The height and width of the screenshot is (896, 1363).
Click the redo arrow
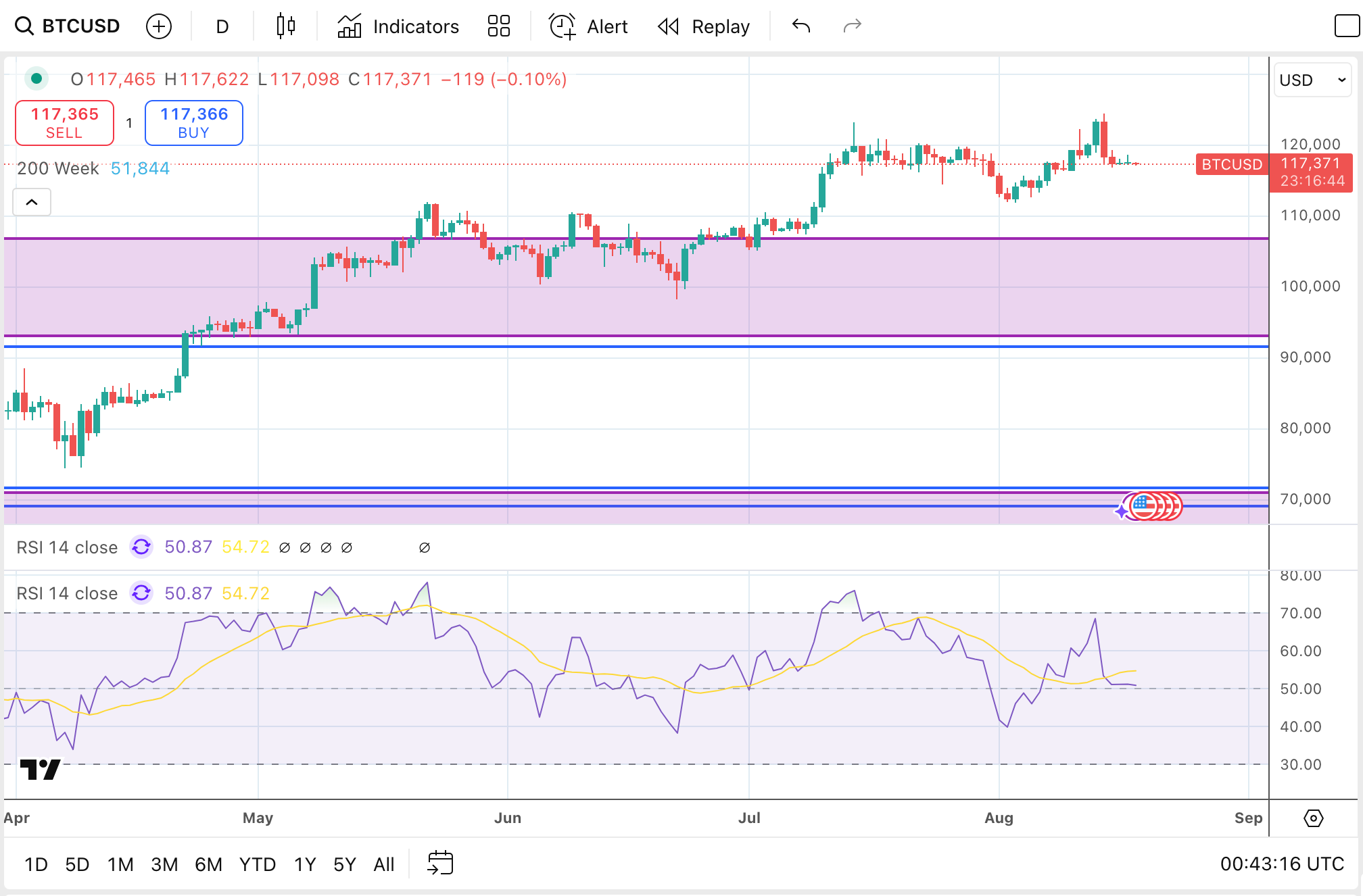point(852,26)
